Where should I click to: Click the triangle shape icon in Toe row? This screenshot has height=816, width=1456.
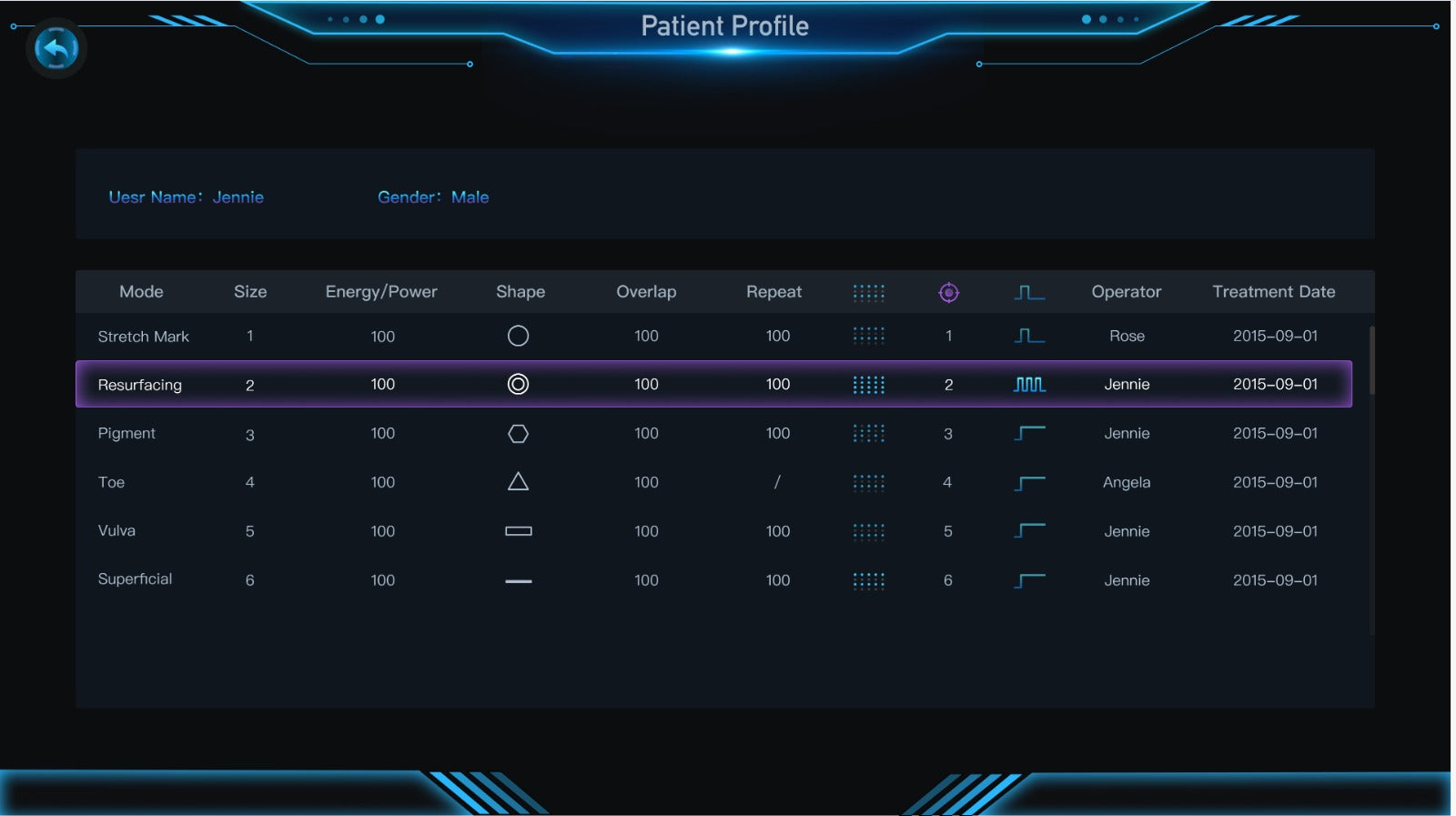click(x=518, y=481)
